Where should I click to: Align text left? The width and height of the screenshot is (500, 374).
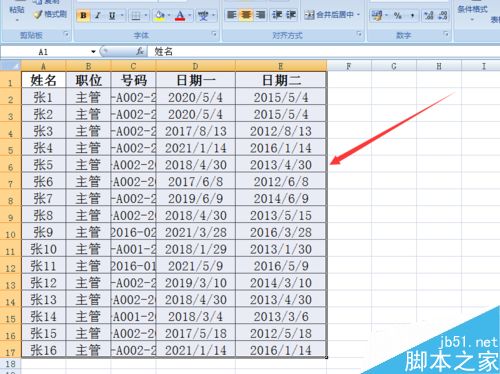pyautogui.click(x=231, y=15)
